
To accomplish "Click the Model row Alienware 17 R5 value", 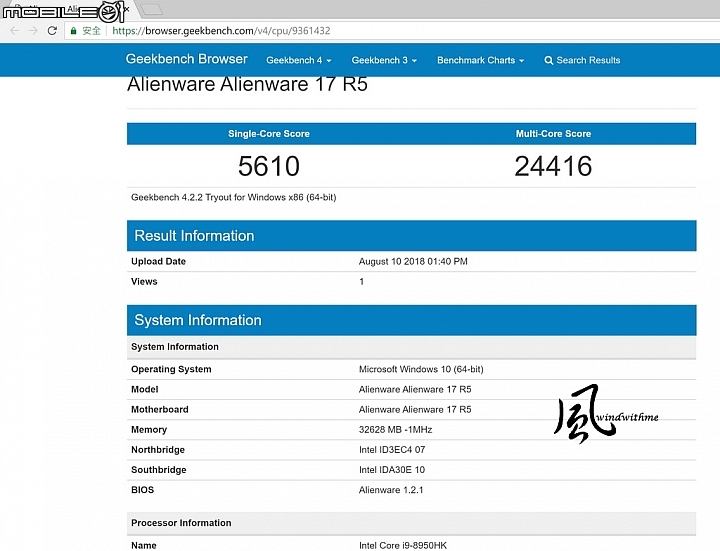I will 415,389.
